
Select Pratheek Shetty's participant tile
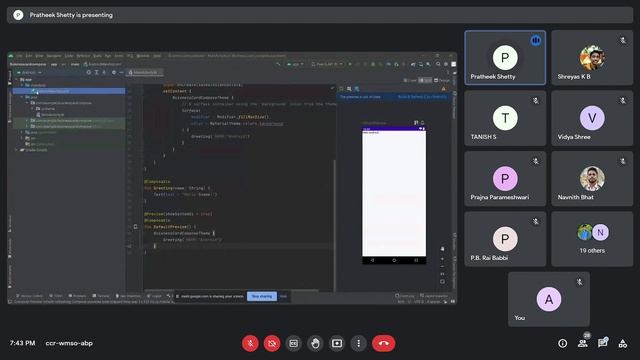click(505, 58)
